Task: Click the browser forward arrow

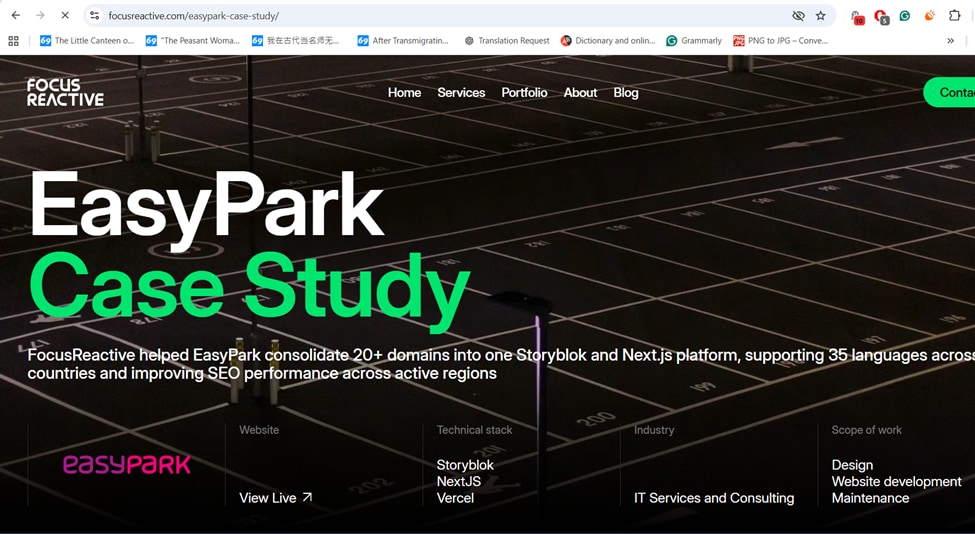Action: (x=40, y=16)
